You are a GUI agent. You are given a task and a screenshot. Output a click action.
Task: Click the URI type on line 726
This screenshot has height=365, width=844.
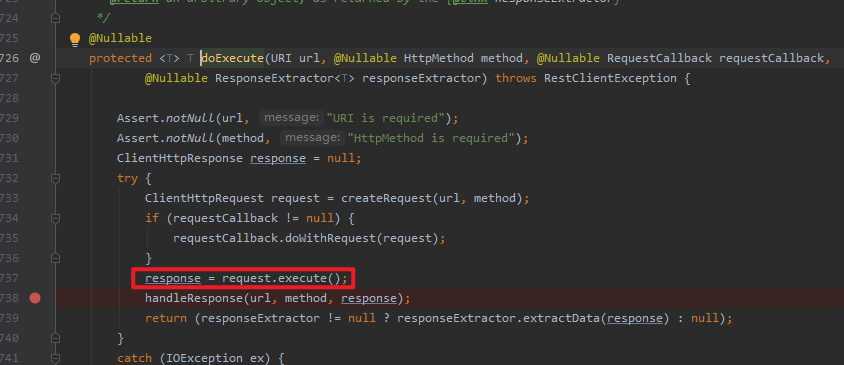282,58
